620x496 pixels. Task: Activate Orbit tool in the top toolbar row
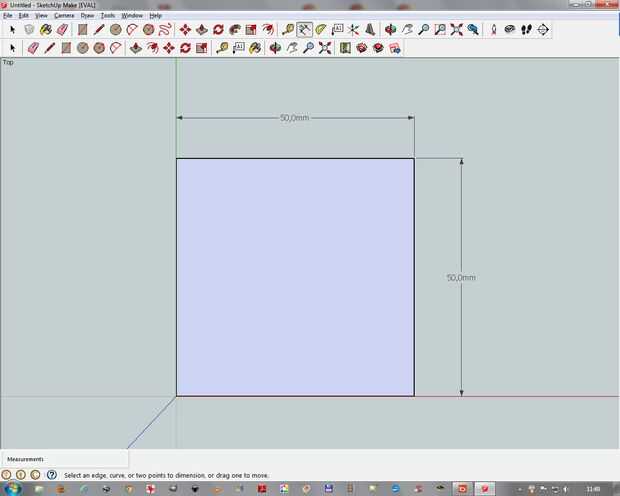coord(390,30)
